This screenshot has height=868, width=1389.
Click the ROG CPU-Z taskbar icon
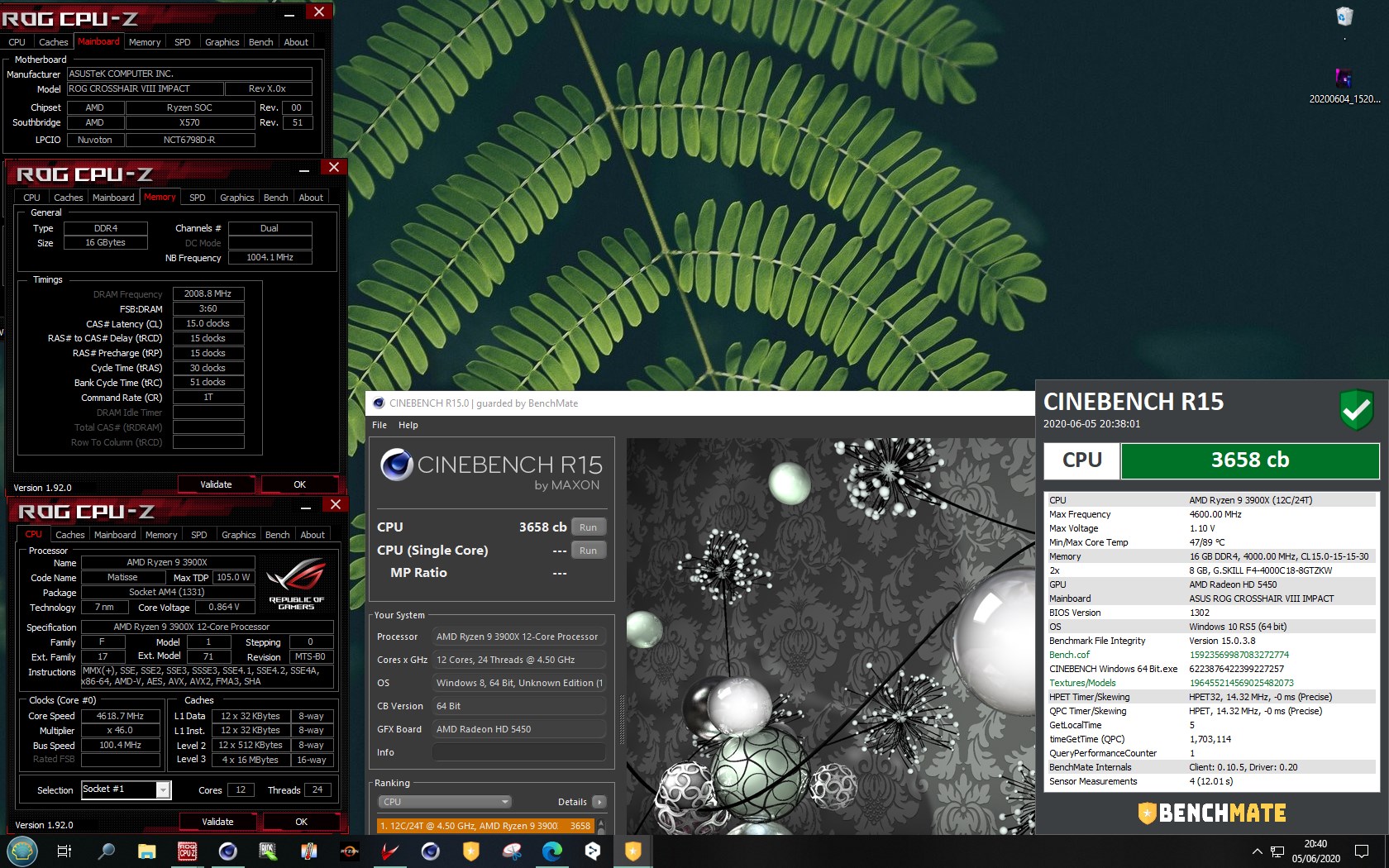click(x=188, y=851)
